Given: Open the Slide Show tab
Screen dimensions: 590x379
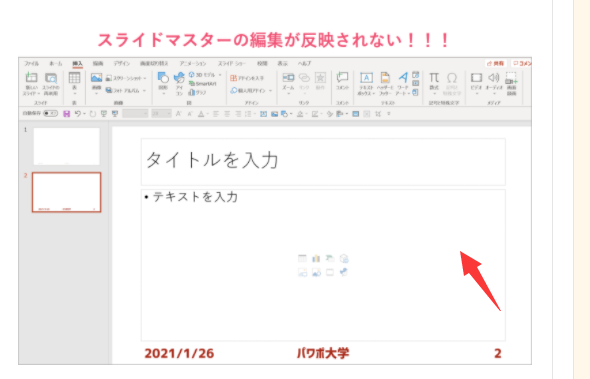Looking at the screenshot, I should [x=231, y=63].
